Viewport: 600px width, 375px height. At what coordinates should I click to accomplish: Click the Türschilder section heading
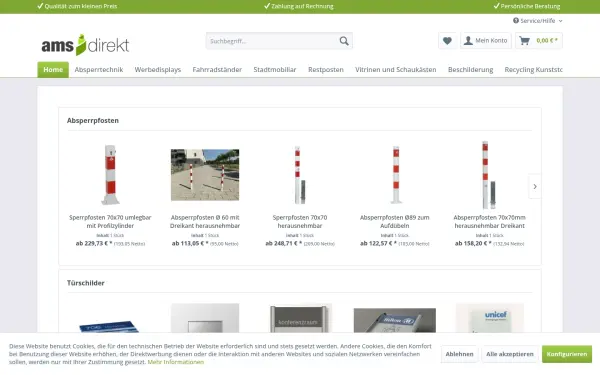(x=86, y=283)
